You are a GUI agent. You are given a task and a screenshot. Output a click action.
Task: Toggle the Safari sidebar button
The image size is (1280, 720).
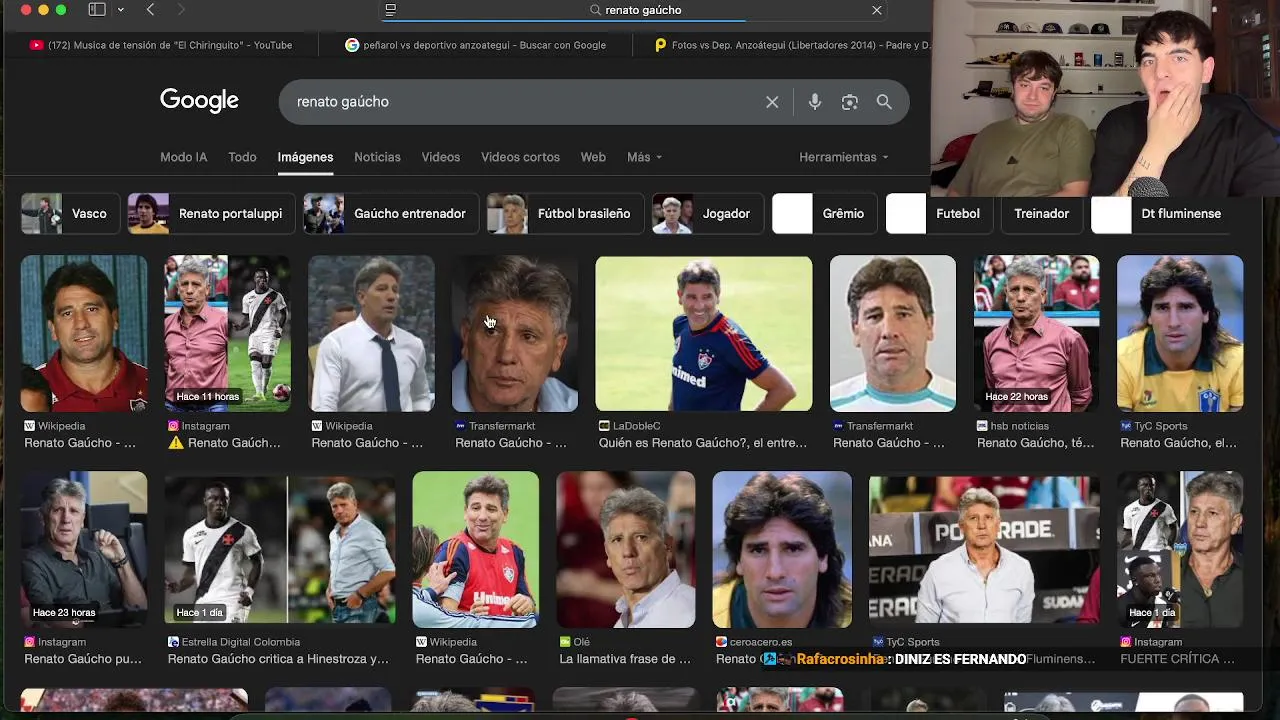pyautogui.click(x=97, y=10)
